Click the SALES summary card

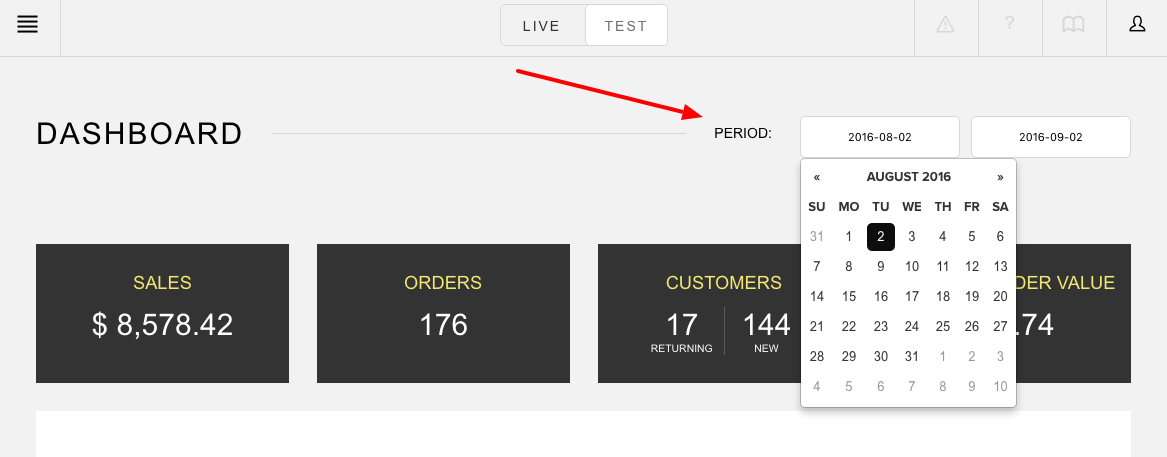click(162, 313)
